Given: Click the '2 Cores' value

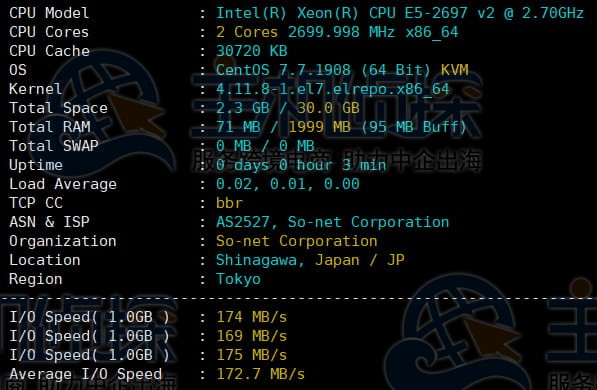Looking at the screenshot, I should pos(247,32).
